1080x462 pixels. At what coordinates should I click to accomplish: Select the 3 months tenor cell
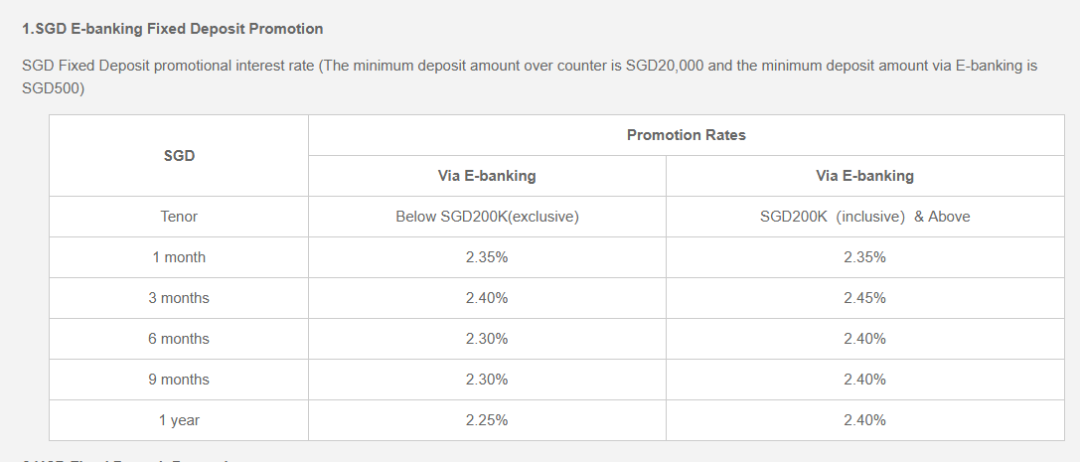point(179,298)
